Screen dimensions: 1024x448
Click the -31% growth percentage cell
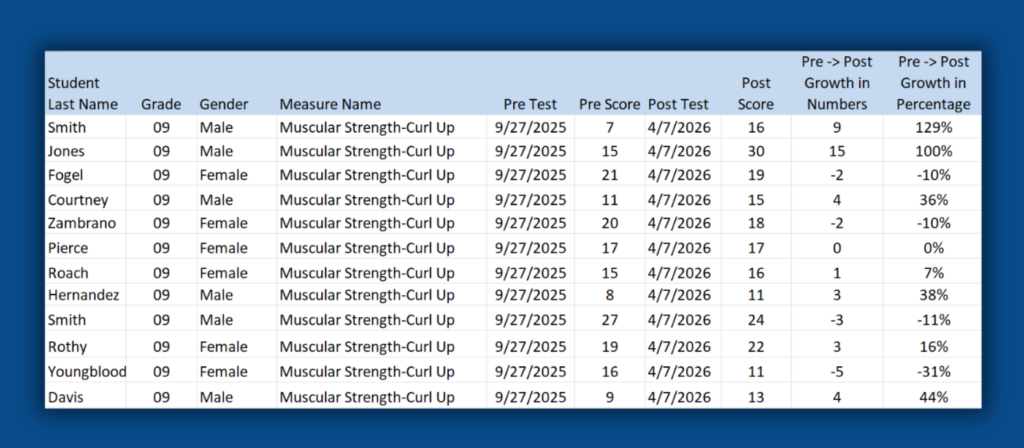coord(933,372)
